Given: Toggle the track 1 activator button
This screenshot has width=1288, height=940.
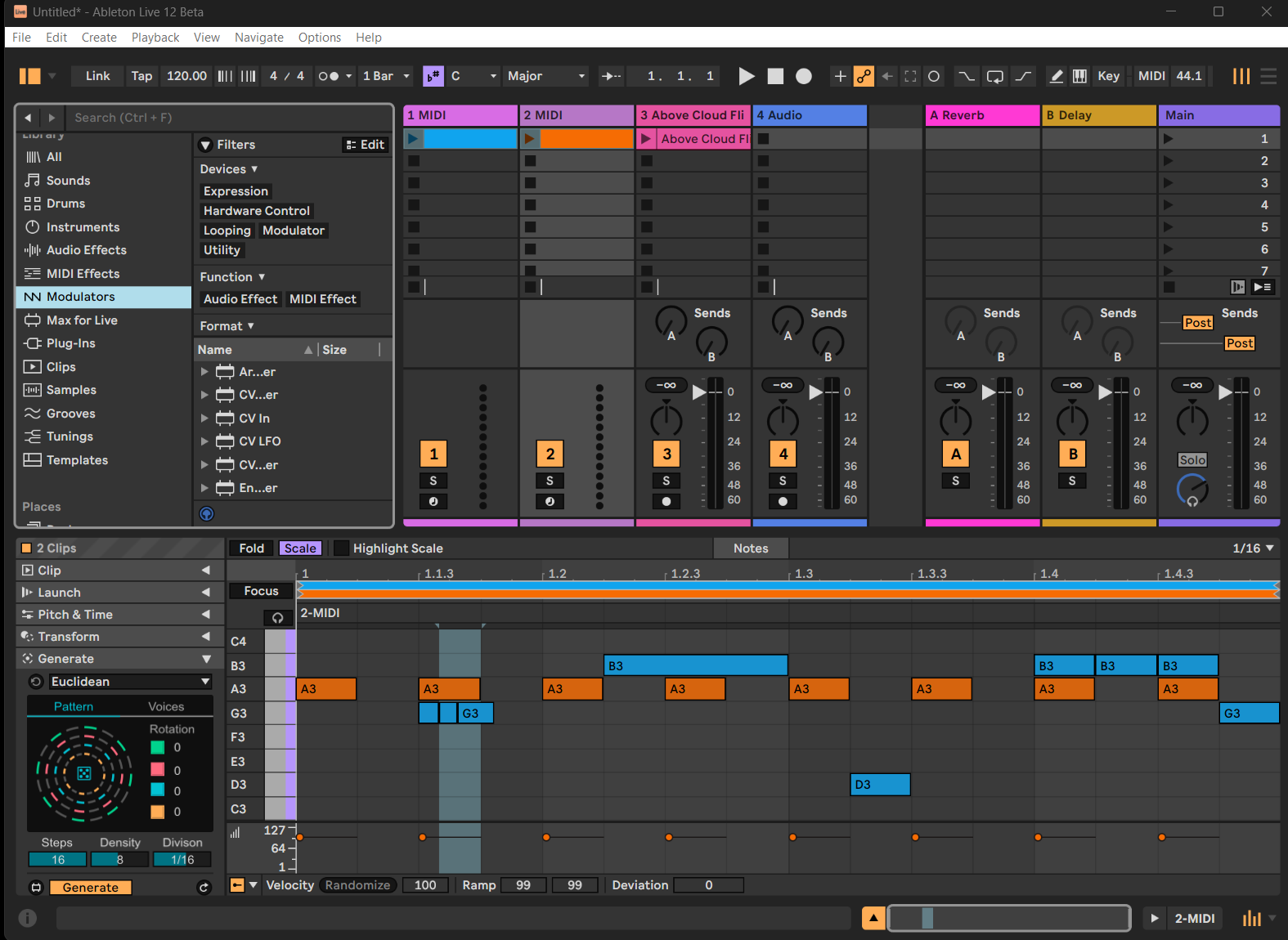Looking at the screenshot, I should pos(433,454).
